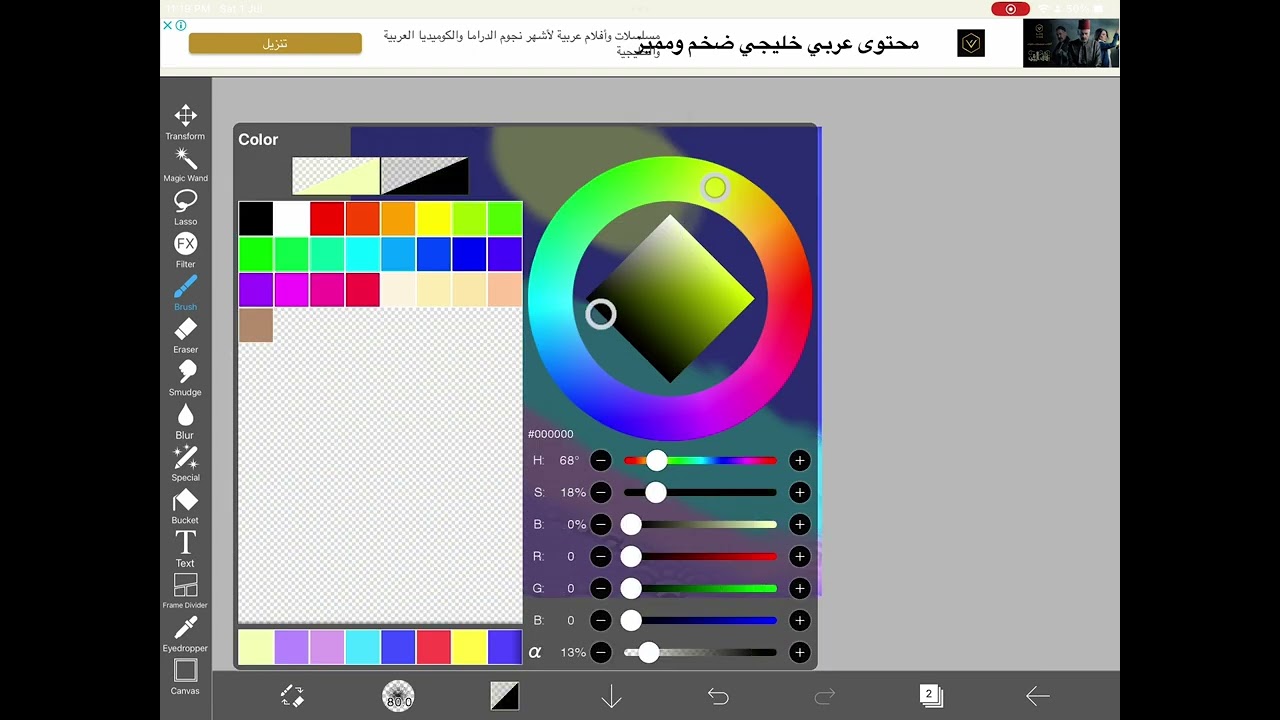Redo the last action
This screenshot has height=720, width=1280.
click(825, 696)
